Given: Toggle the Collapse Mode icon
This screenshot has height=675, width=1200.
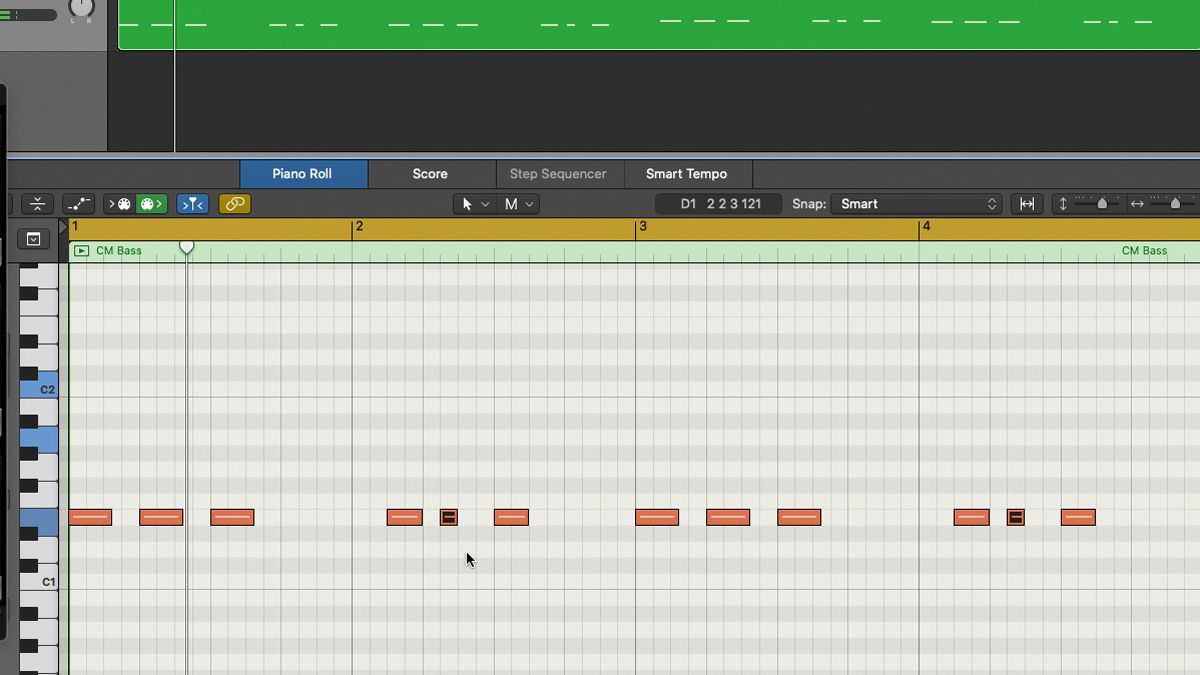Looking at the screenshot, I should [x=37, y=204].
